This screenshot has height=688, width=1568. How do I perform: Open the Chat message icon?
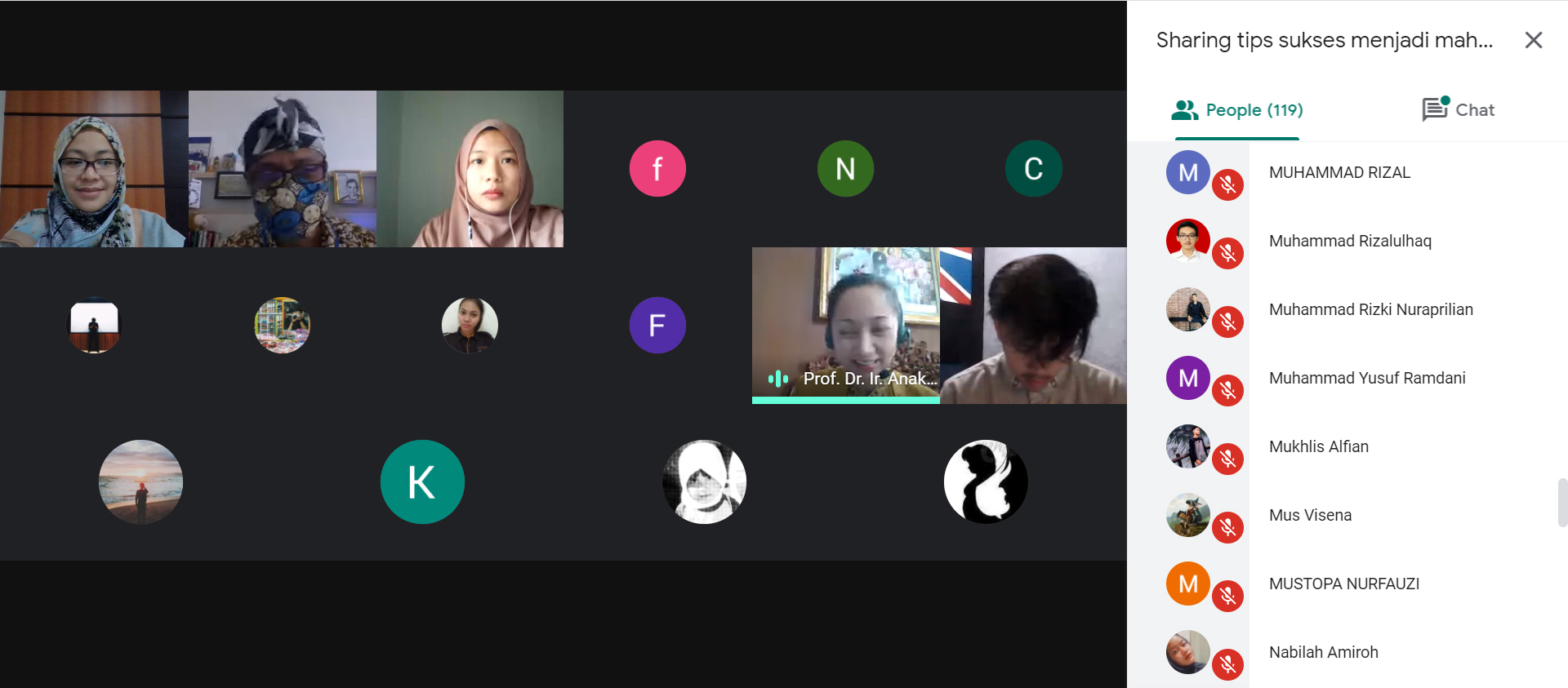(x=1435, y=109)
